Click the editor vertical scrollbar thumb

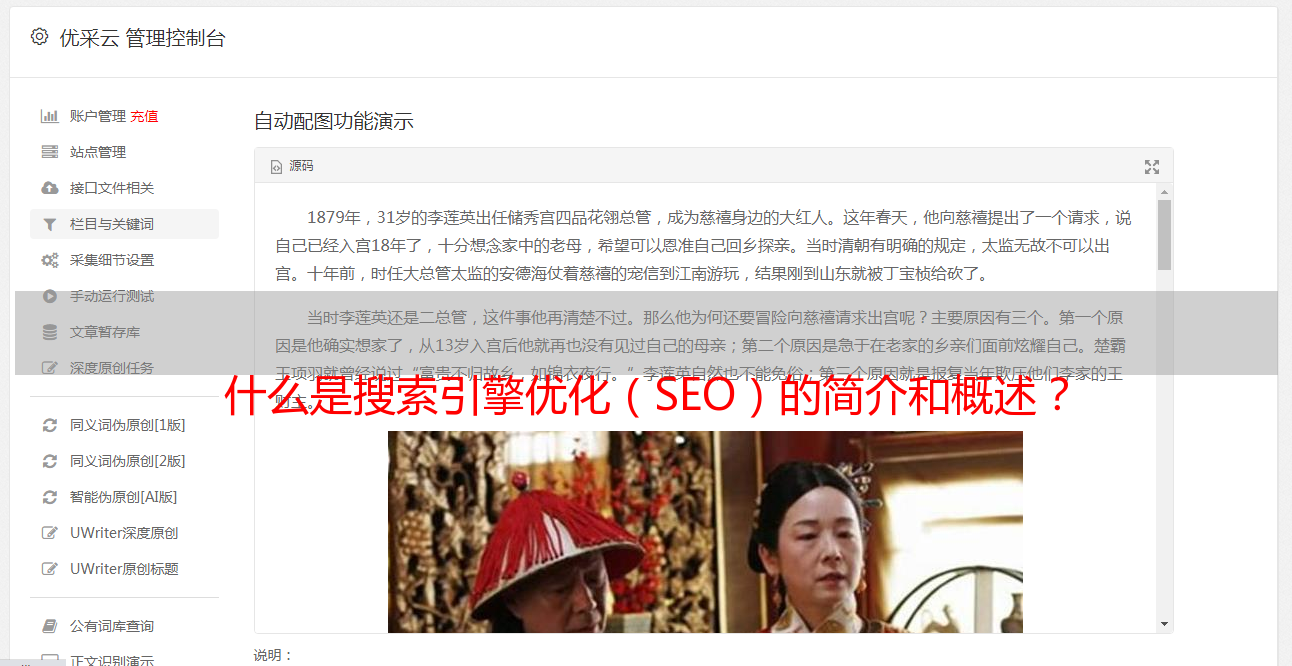pyautogui.click(x=1164, y=235)
